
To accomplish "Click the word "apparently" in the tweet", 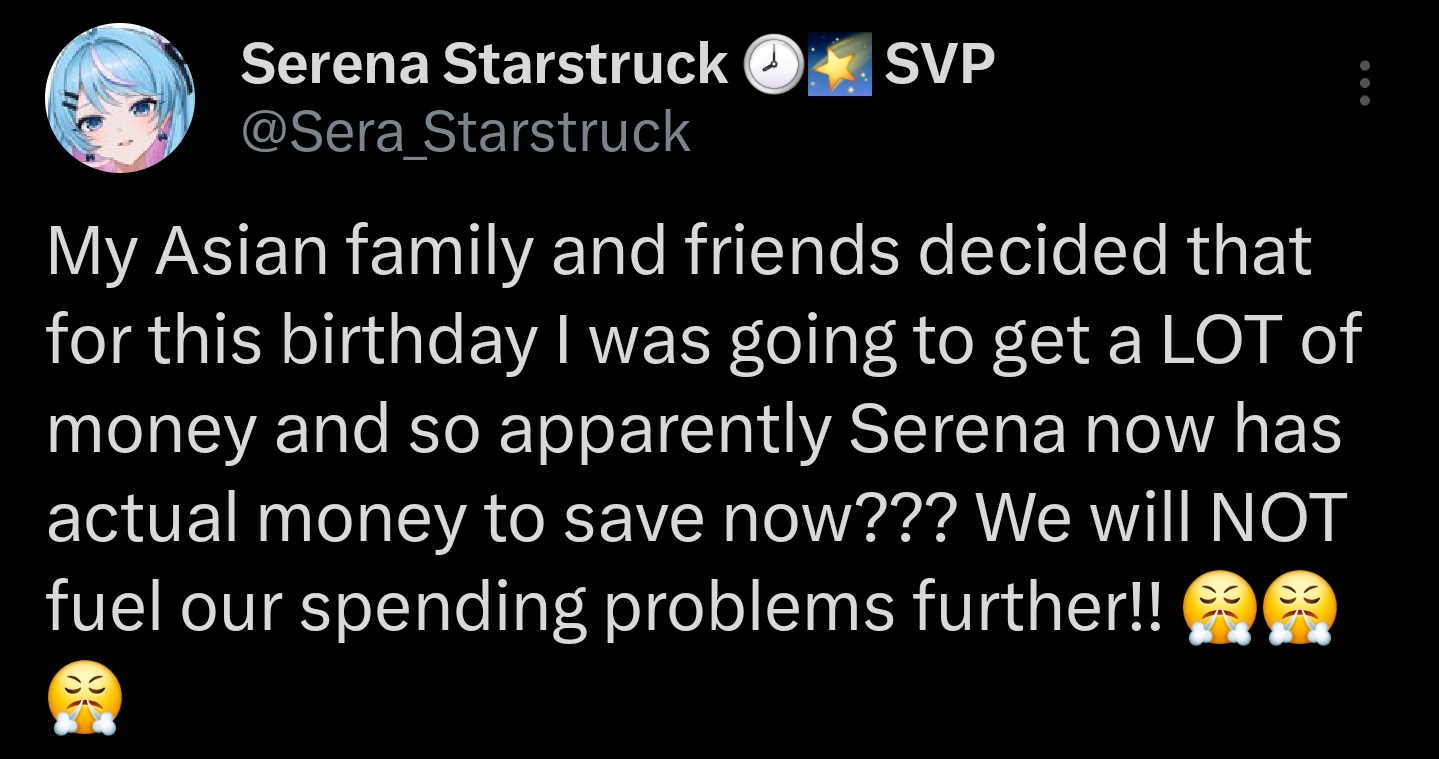I will [664, 429].
